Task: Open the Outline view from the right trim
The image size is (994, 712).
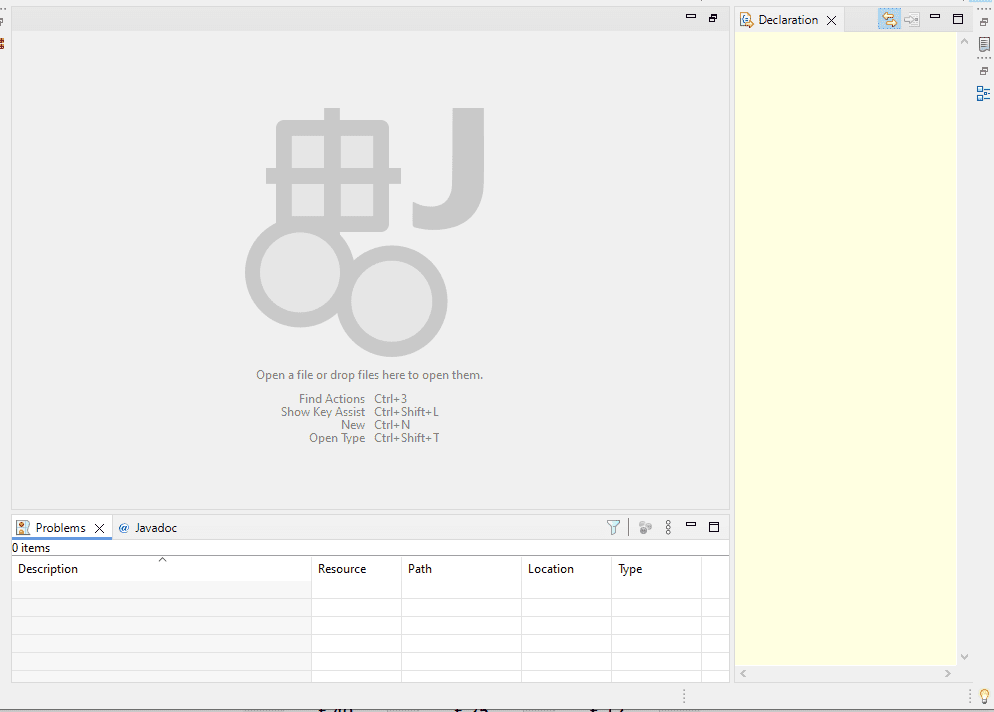Action: pos(983,94)
